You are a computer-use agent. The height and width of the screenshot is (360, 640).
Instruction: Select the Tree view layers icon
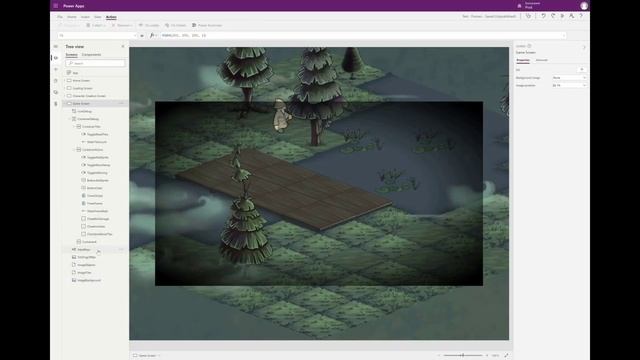[x=56, y=58]
